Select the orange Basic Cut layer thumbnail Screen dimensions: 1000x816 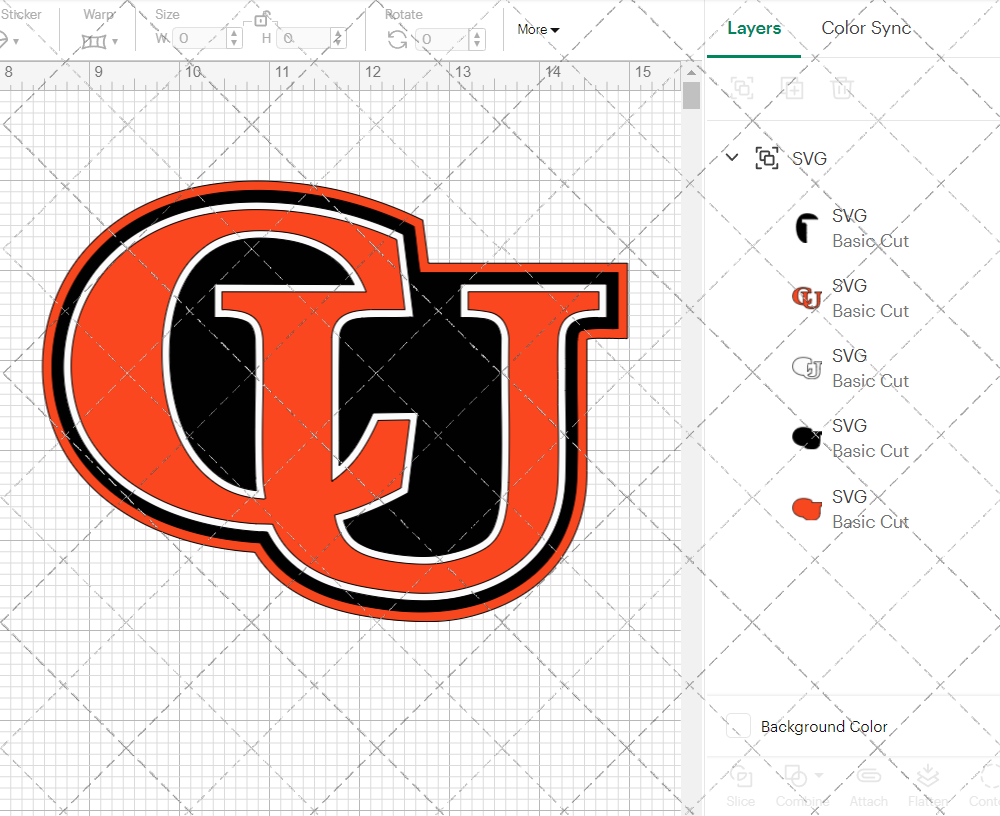coord(806,508)
